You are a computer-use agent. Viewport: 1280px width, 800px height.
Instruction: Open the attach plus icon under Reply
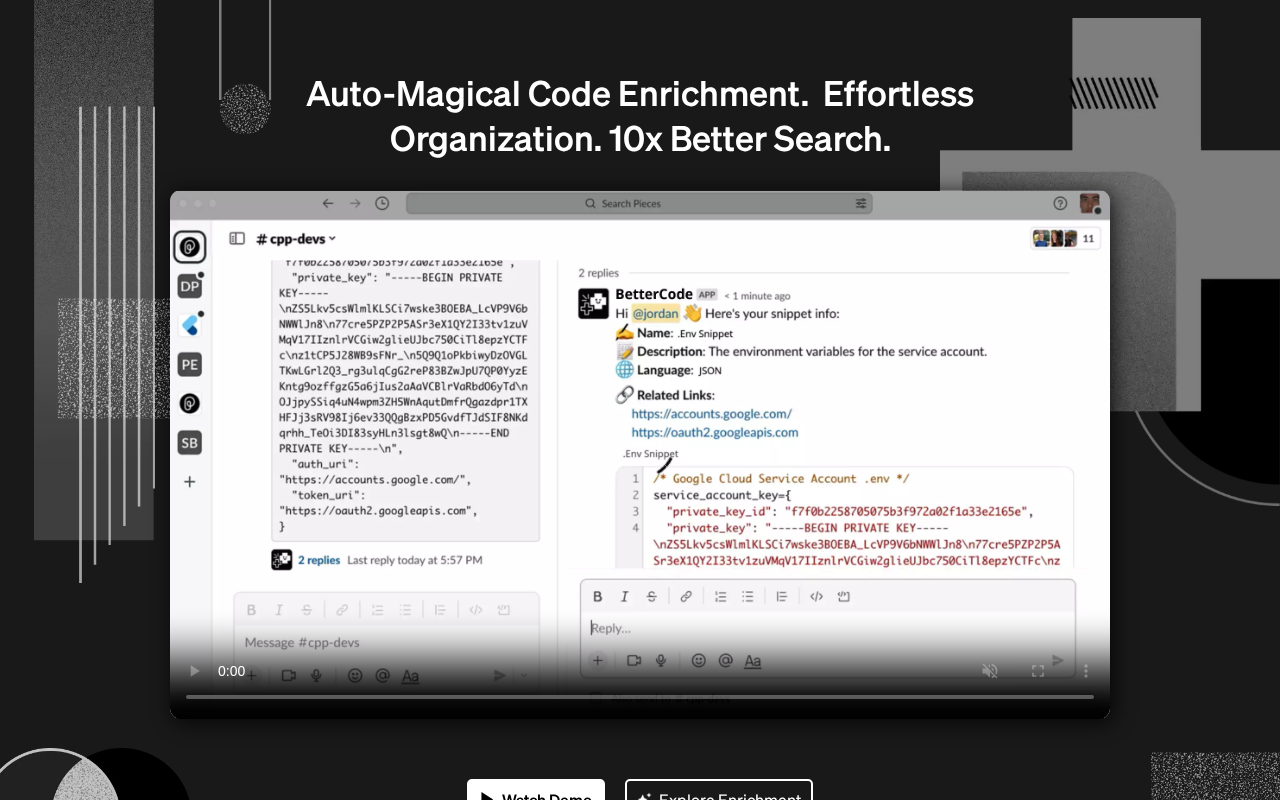coord(598,660)
